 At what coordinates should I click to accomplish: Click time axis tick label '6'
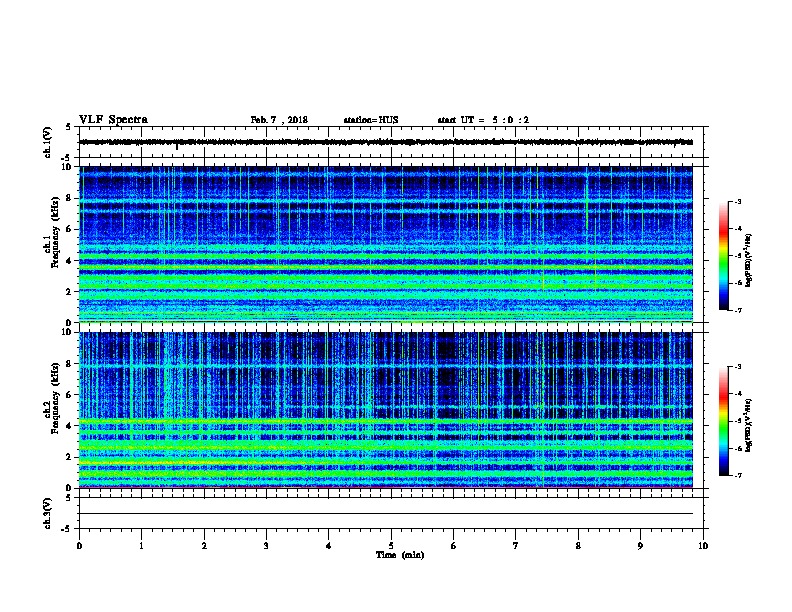[x=454, y=546]
